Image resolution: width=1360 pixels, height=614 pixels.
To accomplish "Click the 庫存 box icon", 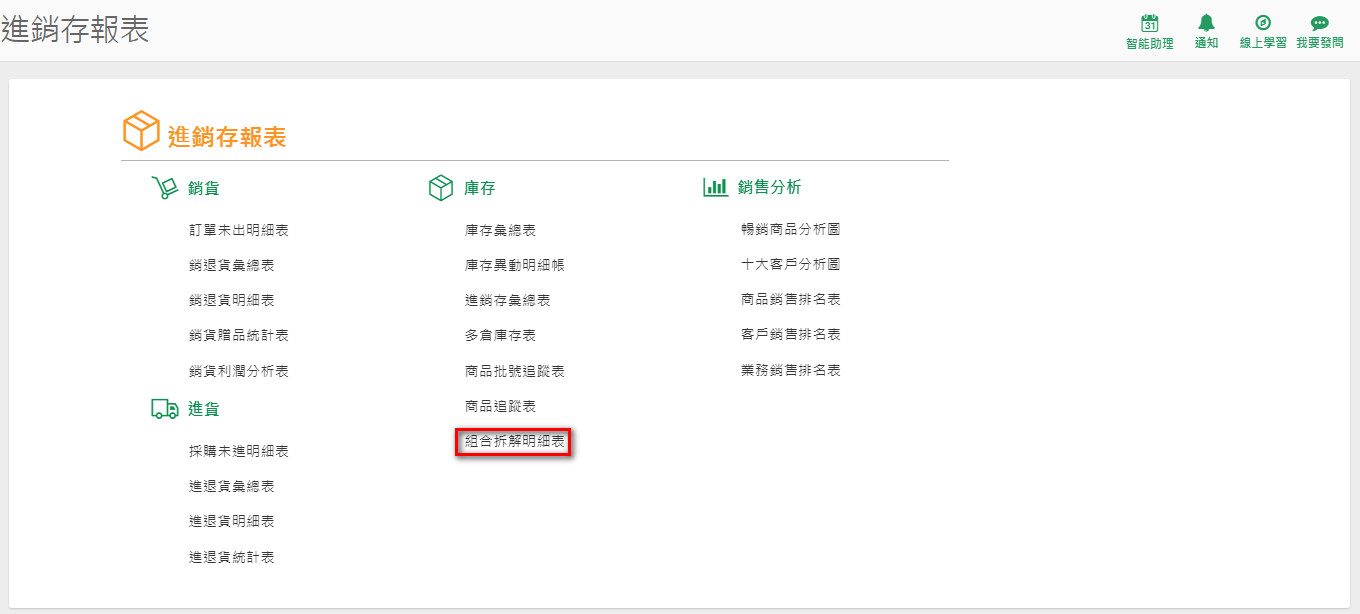I will pyautogui.click(x=441, y=188).
